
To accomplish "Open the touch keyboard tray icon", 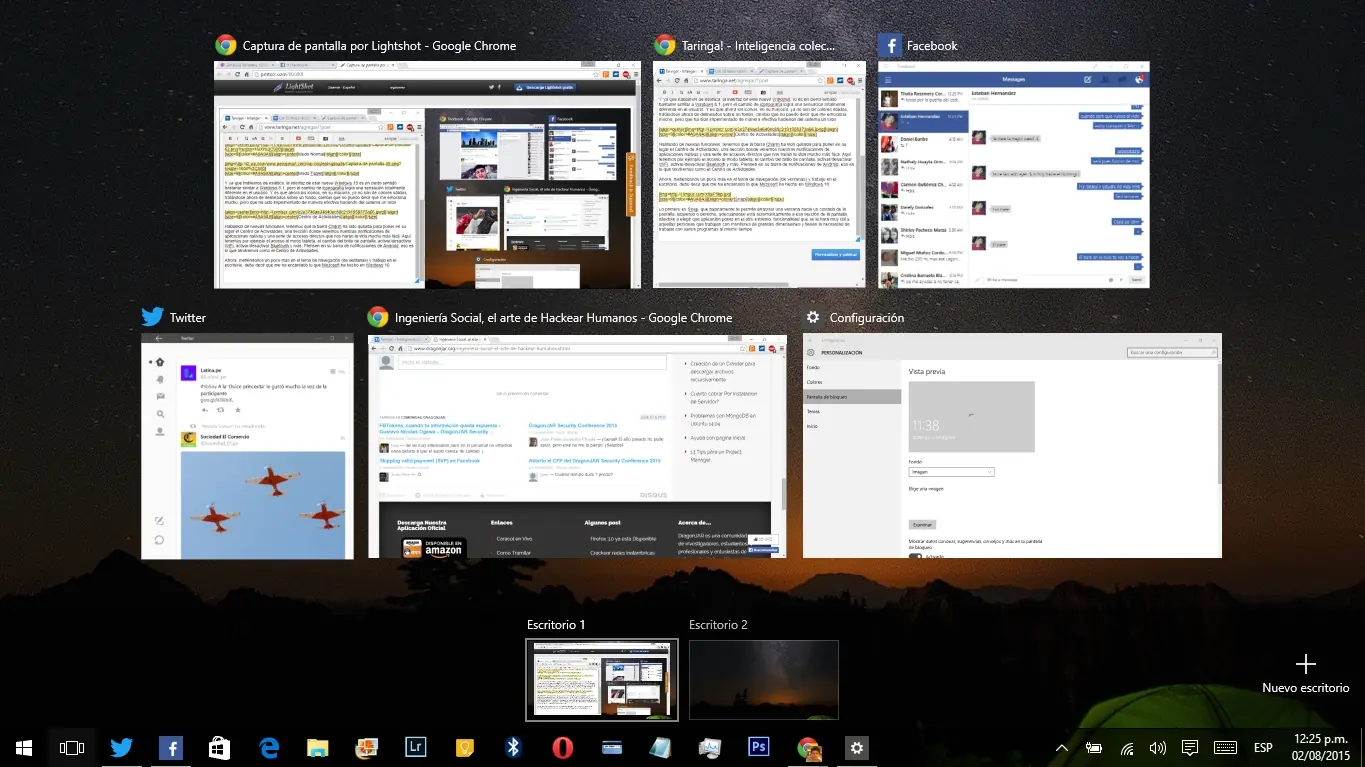I will 1225,747.
